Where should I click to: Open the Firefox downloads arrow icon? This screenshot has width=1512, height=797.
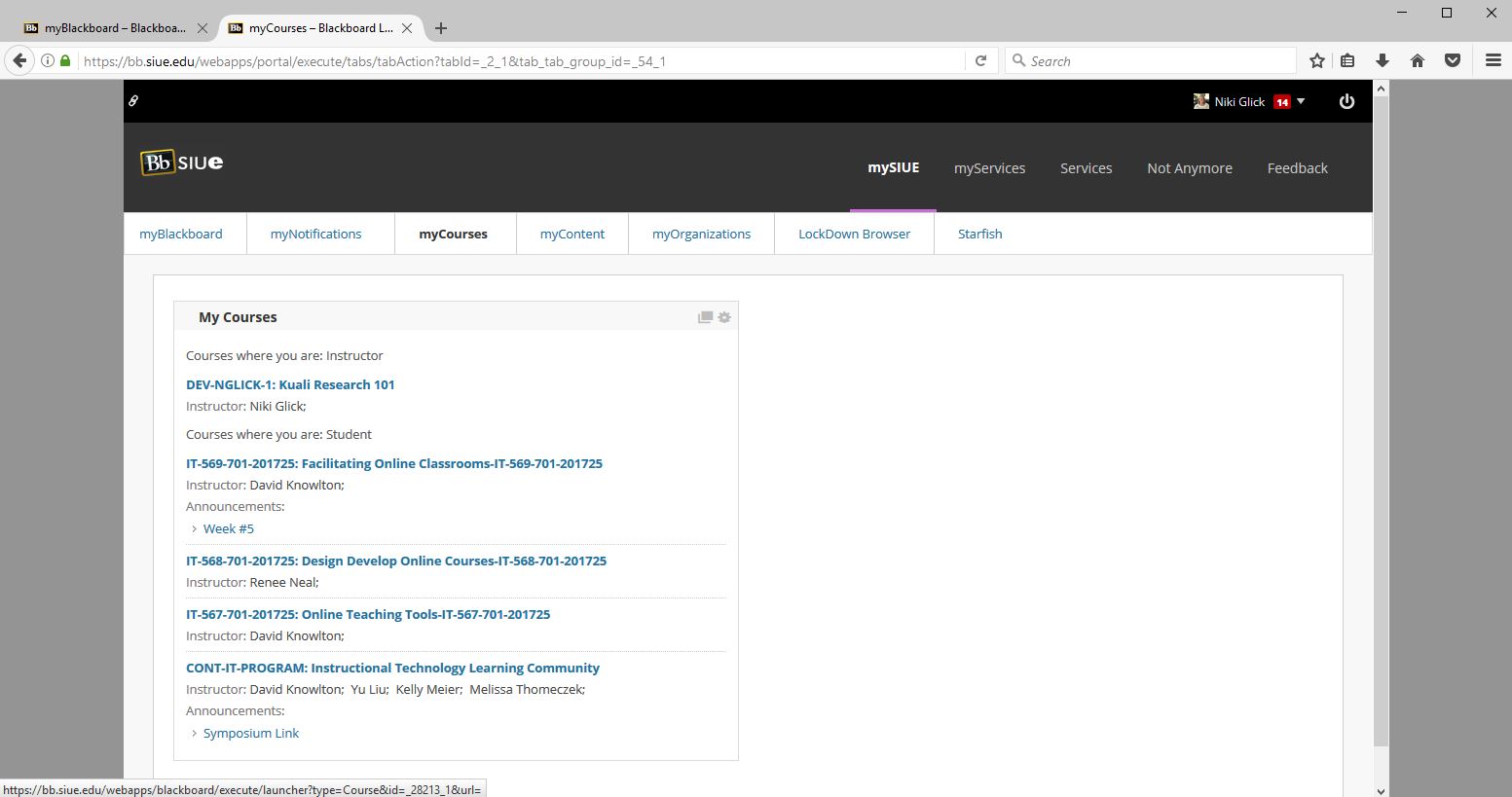click(1382, 60)
